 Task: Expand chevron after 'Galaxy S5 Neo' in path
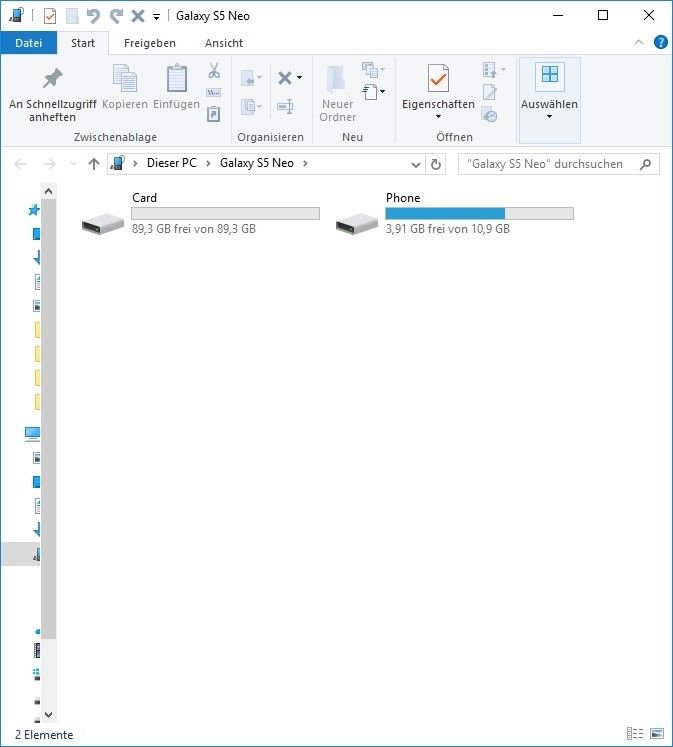305,163
